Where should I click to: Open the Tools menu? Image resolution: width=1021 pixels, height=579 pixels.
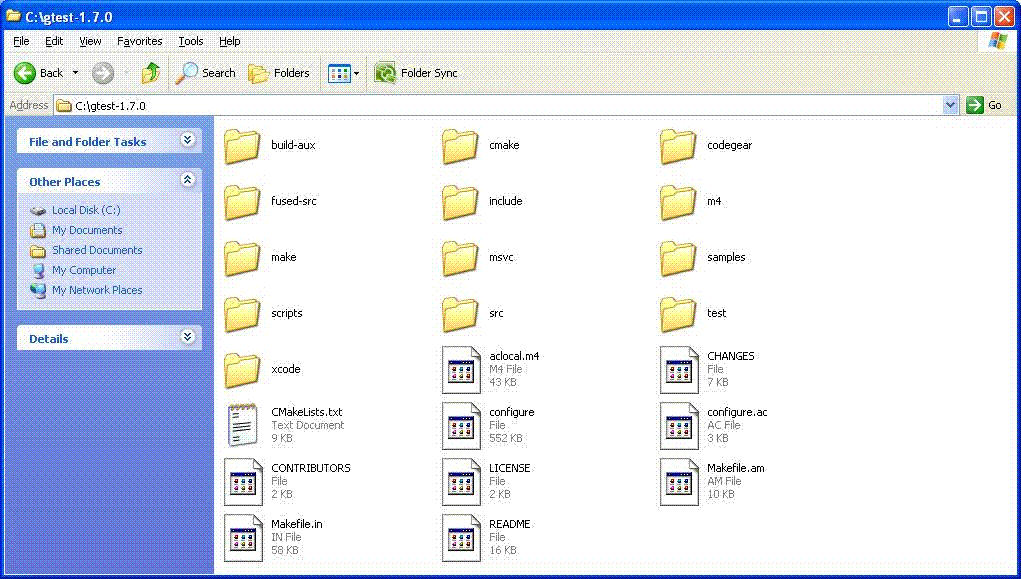coord(191,41)
